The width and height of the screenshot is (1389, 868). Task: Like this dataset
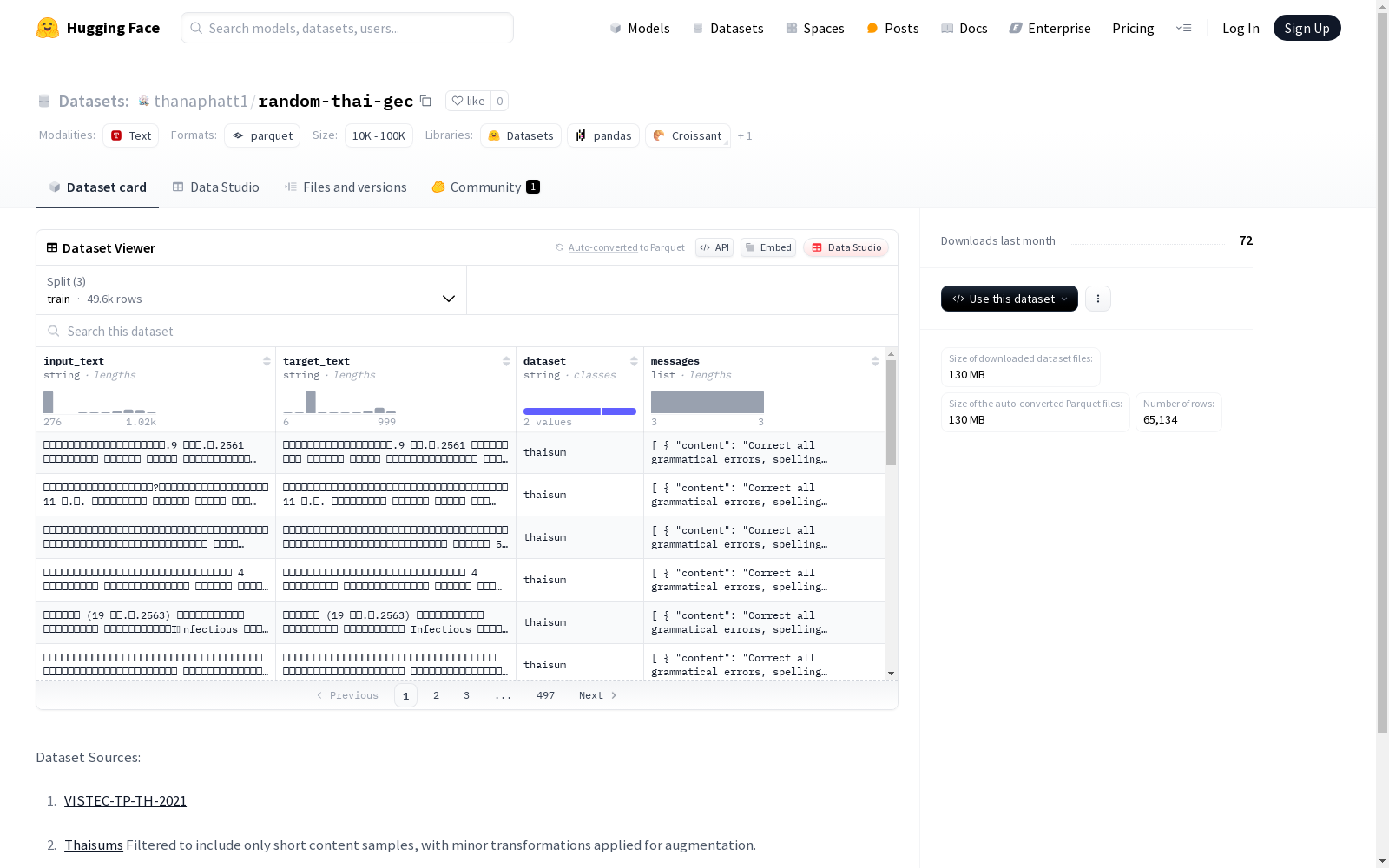pos(469,101)
